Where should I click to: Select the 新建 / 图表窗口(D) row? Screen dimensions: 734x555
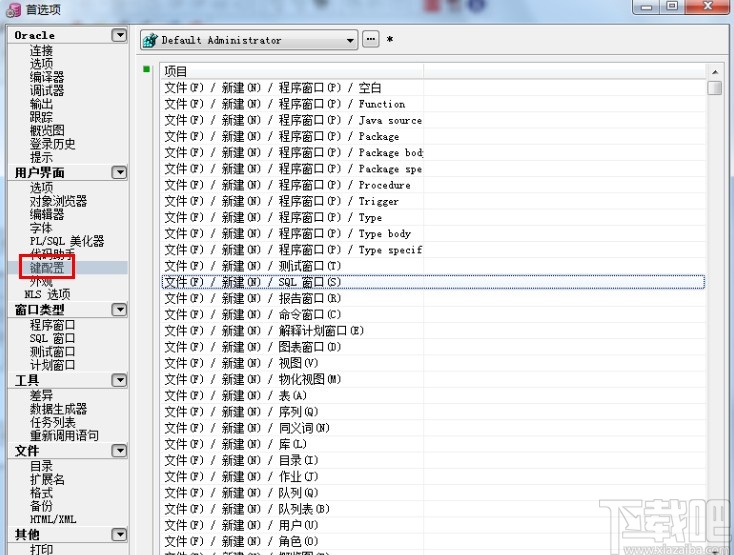433,347
